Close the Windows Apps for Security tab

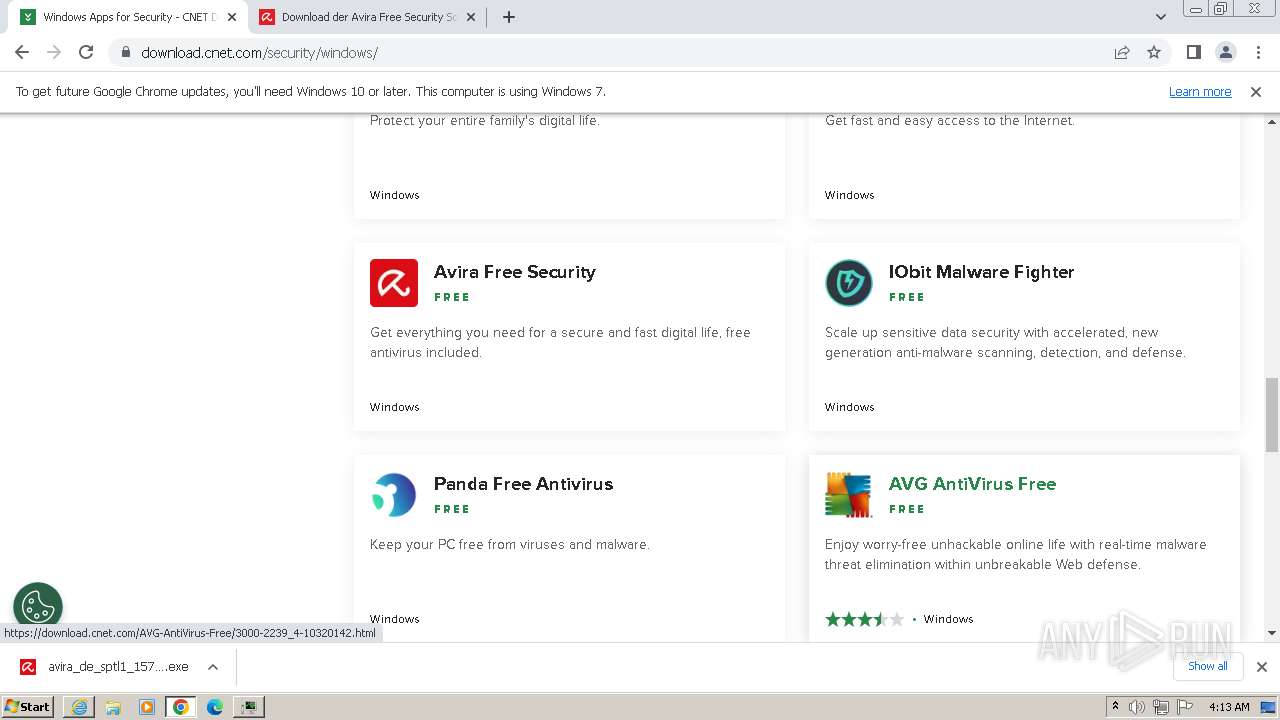point(232,17)
